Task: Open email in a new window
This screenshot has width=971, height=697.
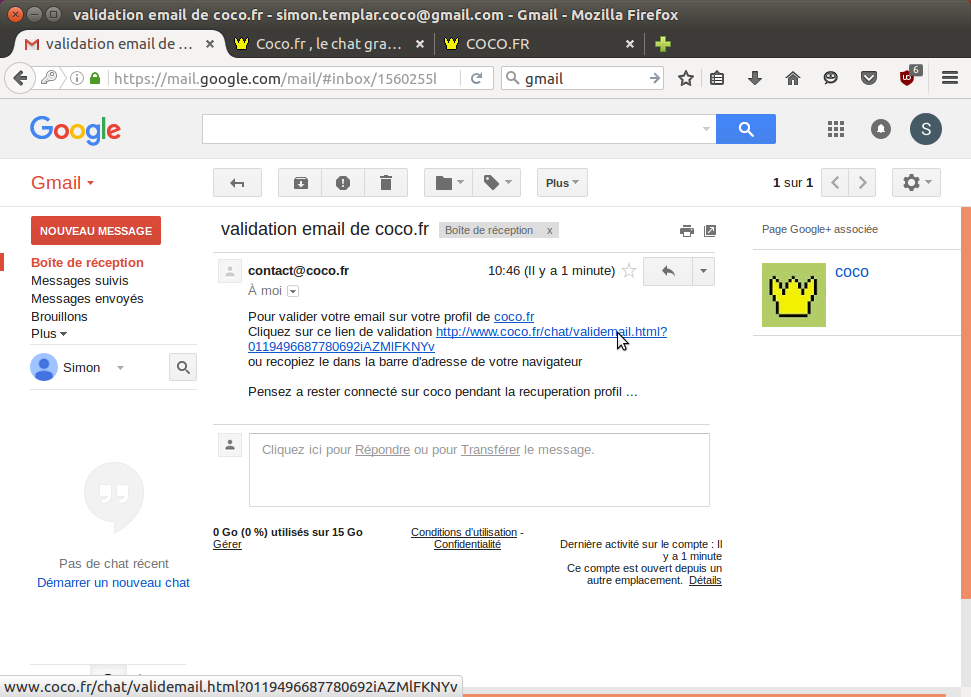Action: (710, 231)
